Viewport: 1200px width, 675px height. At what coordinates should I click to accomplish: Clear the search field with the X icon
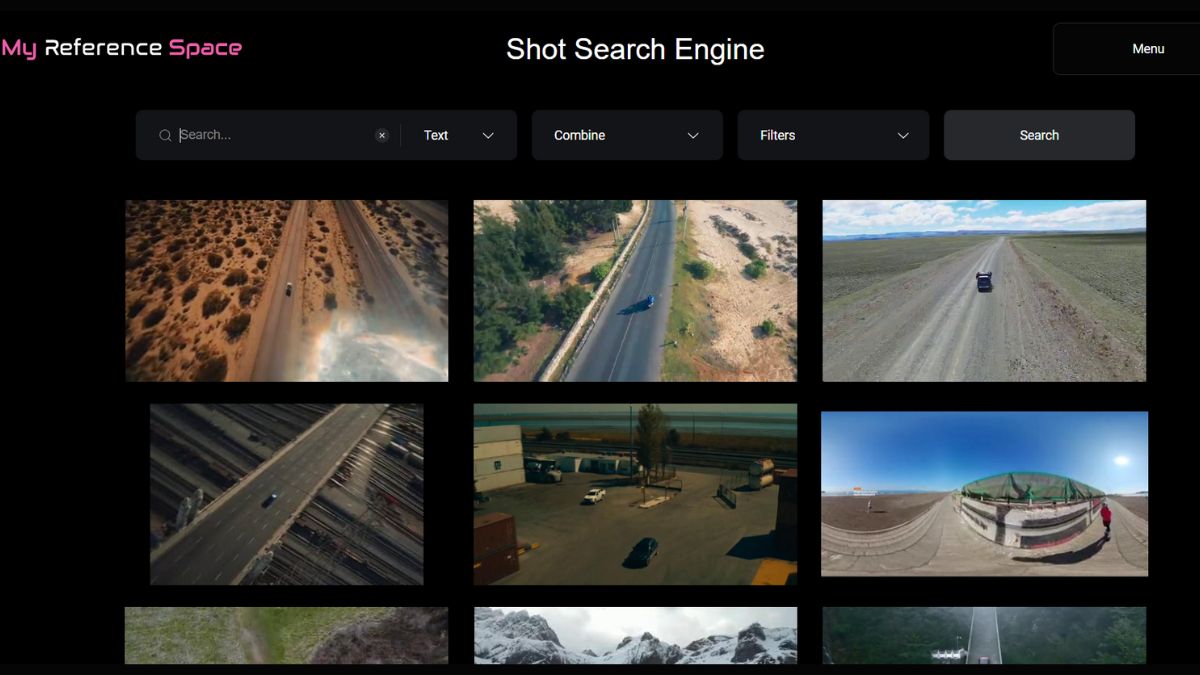[x=381, y=135]
